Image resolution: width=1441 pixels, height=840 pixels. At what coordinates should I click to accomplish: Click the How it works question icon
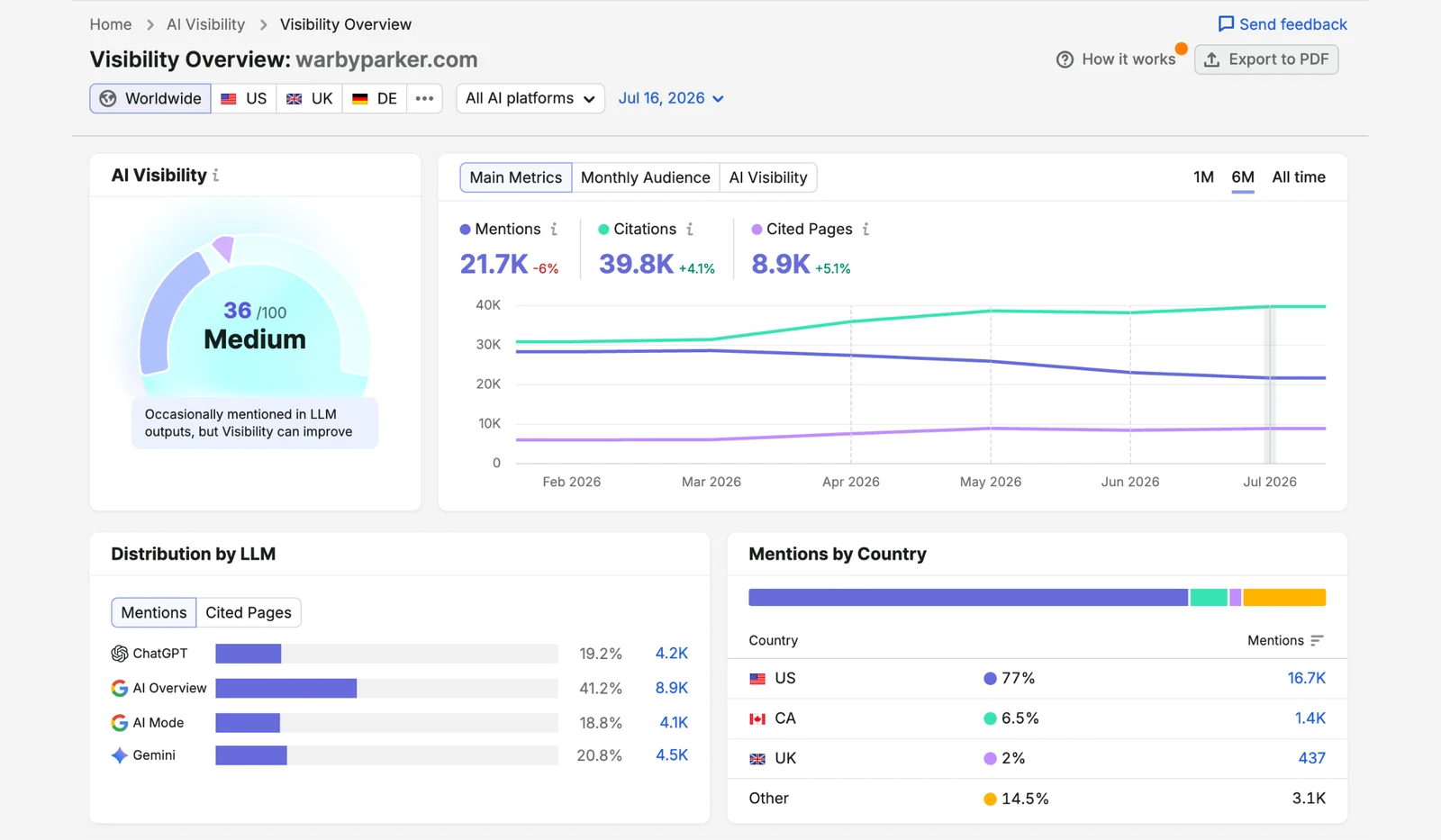1065,59
